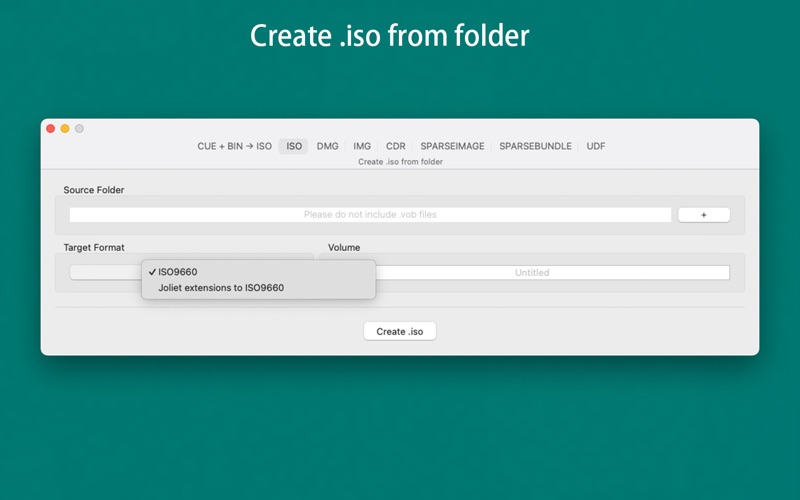Click the Volume label
This screenshot has height=500, width=800.
click(x=344, y=247)
